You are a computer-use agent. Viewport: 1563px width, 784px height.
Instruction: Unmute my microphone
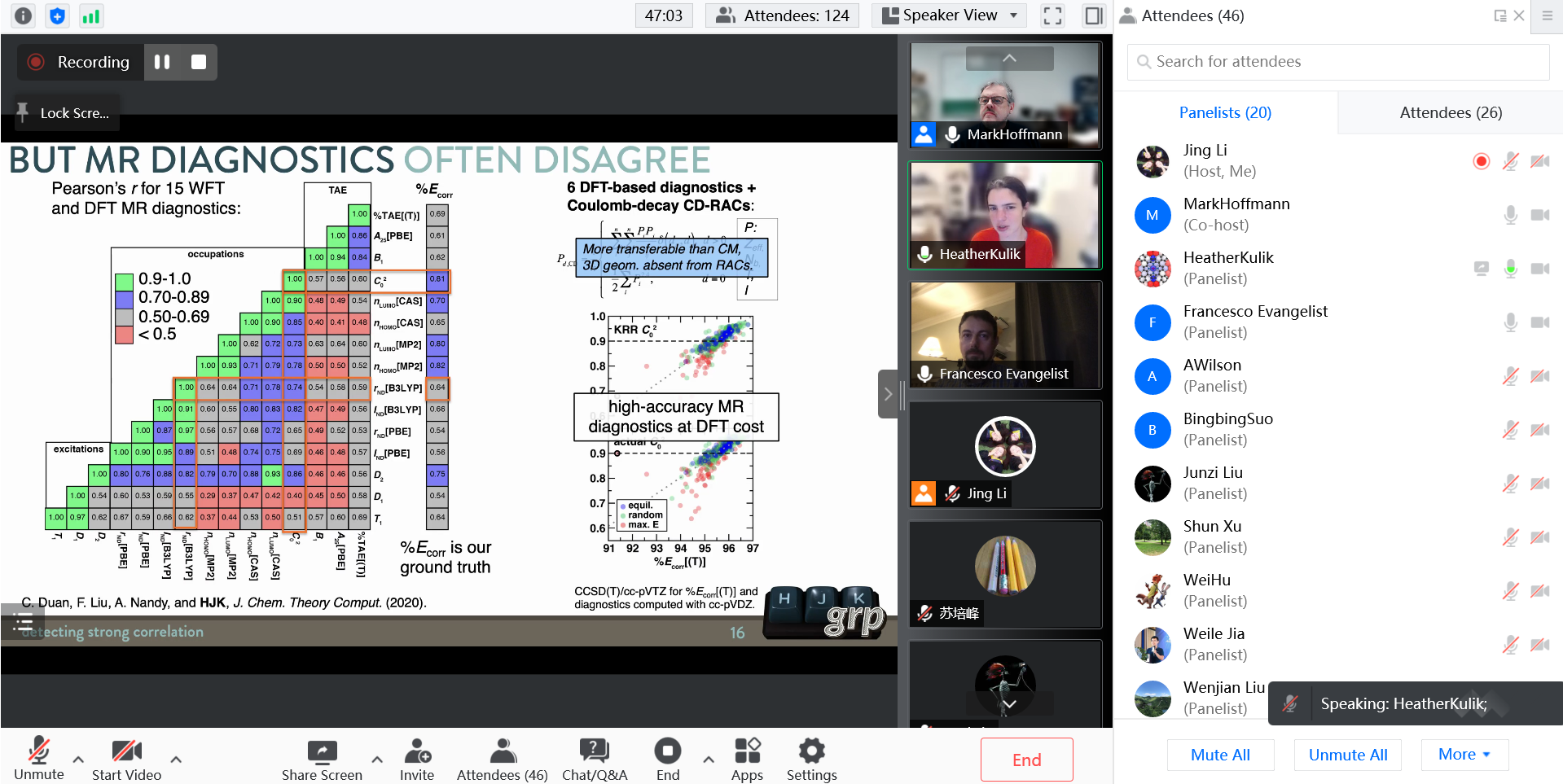pyautogui.click(x=38, y=751)
